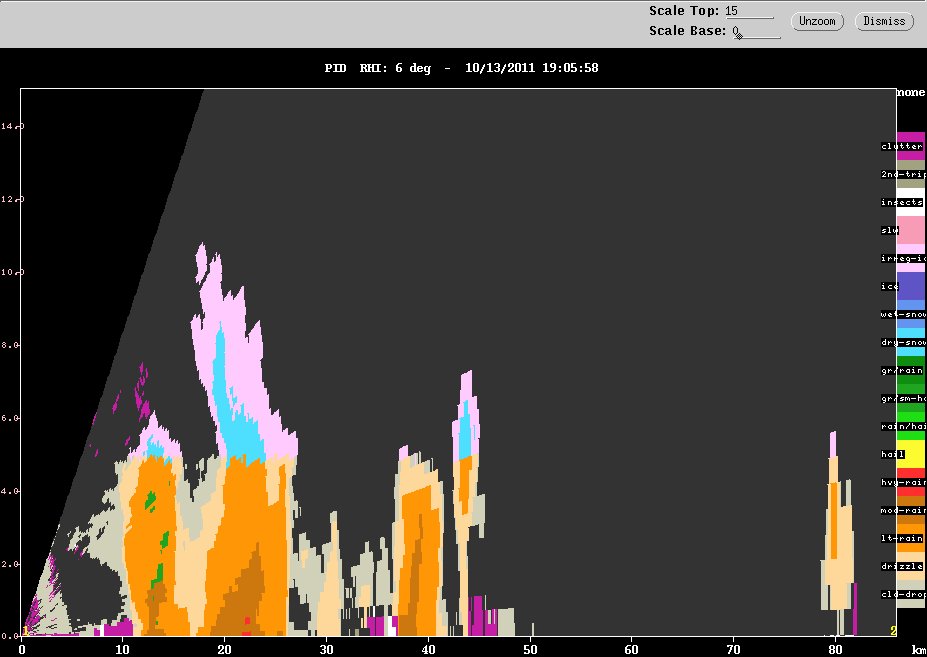Click the PID RHI plot title text
The image size is (927, 657).
[x=461, y=68]
